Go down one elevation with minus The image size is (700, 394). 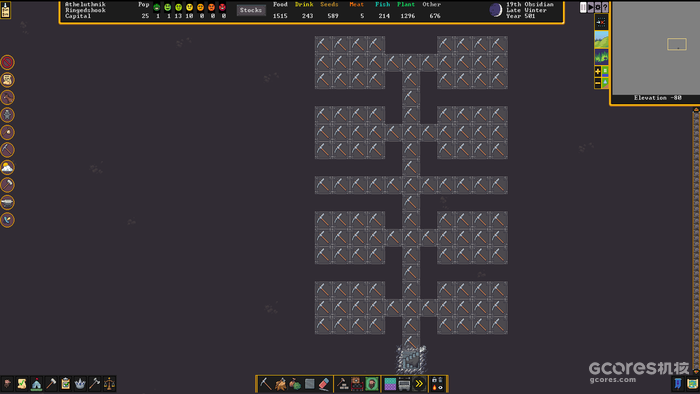598,83
